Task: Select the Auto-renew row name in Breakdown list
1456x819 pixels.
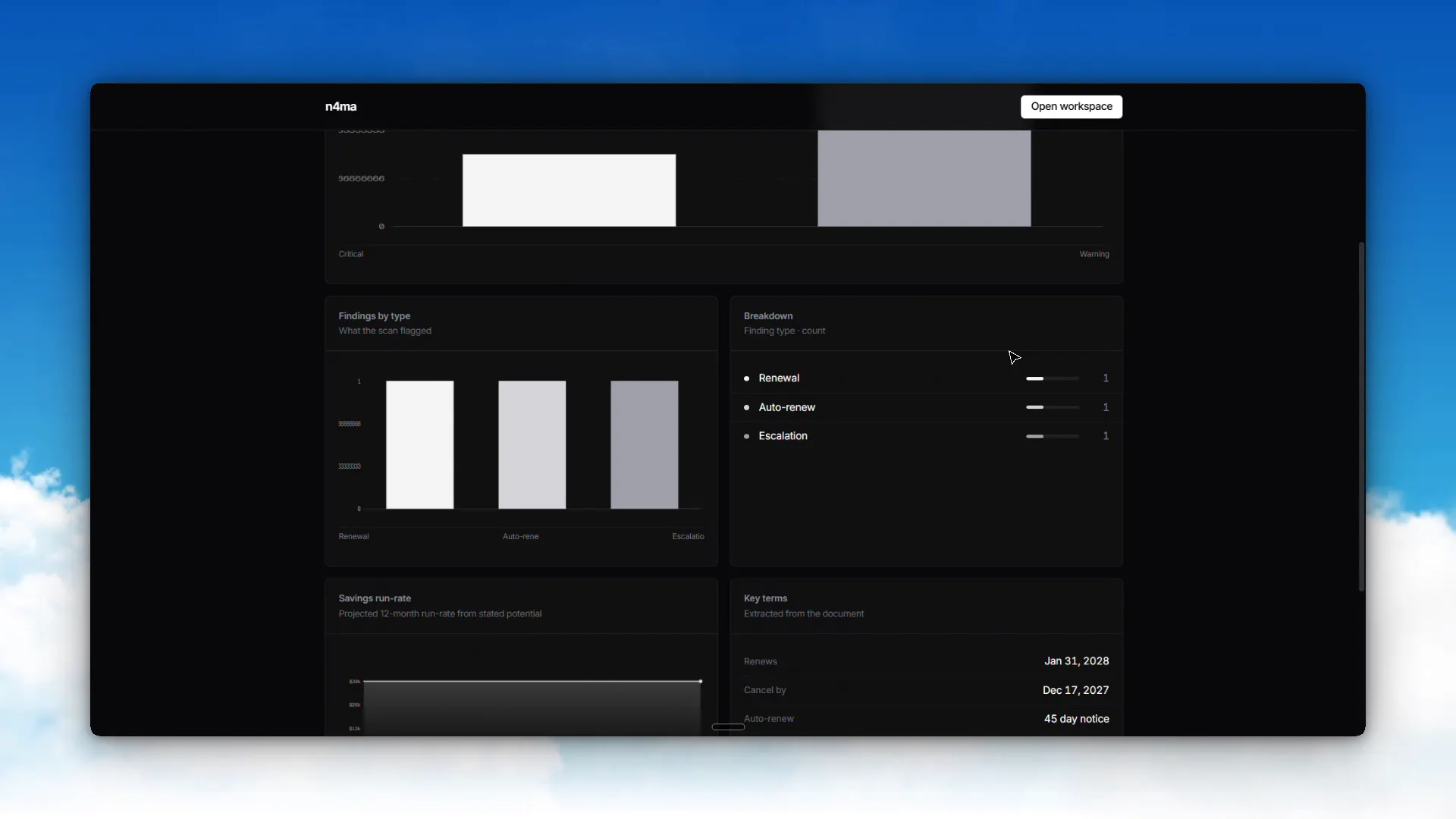Action: pyautogui.click(x=787, y=407)
